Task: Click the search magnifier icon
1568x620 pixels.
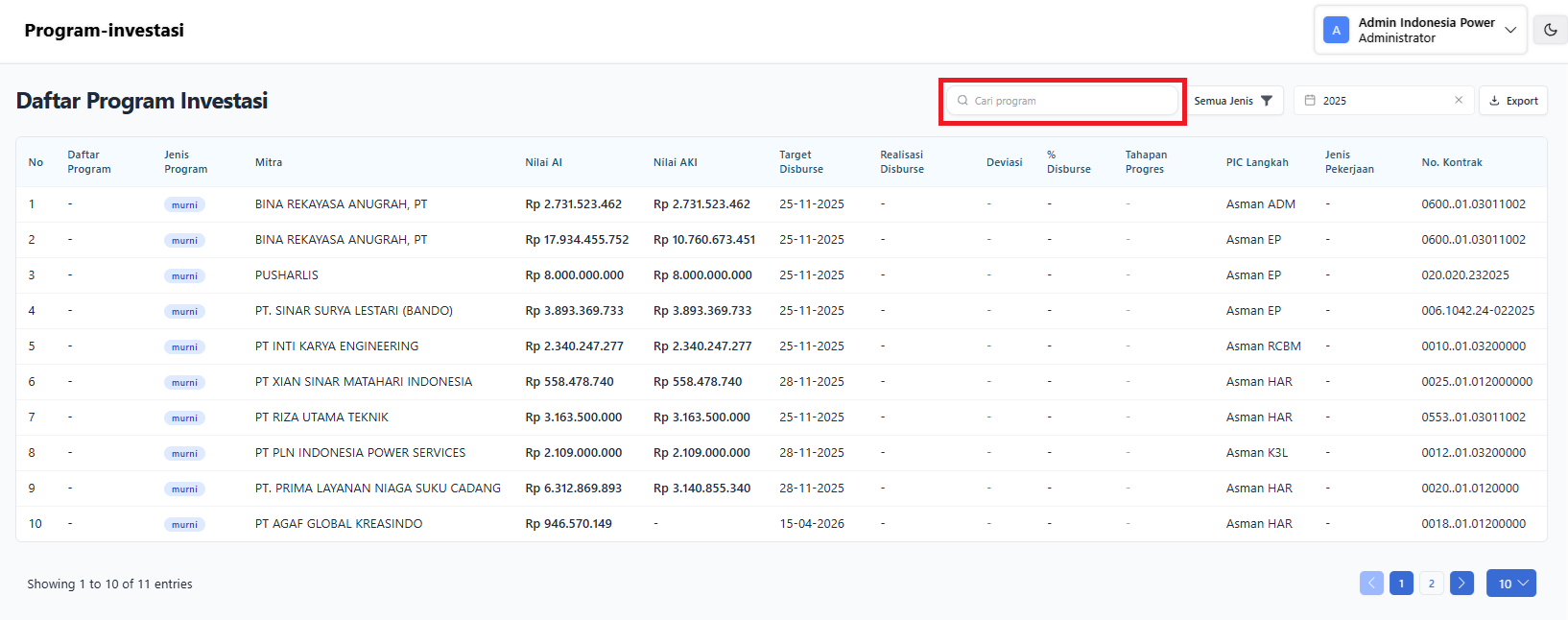Action: point(962,101)
